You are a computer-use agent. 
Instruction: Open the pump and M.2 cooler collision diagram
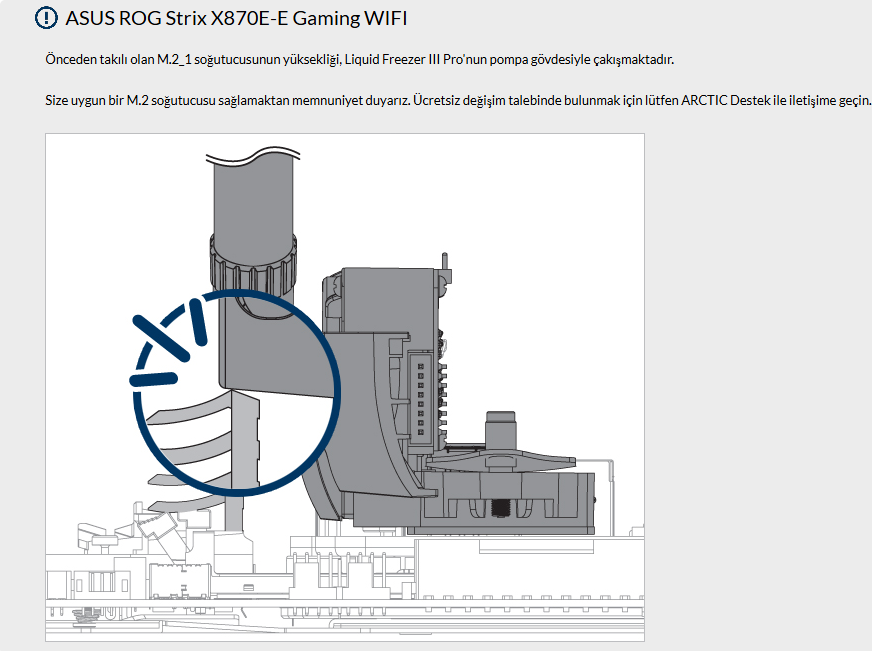[x=345, y=387]
